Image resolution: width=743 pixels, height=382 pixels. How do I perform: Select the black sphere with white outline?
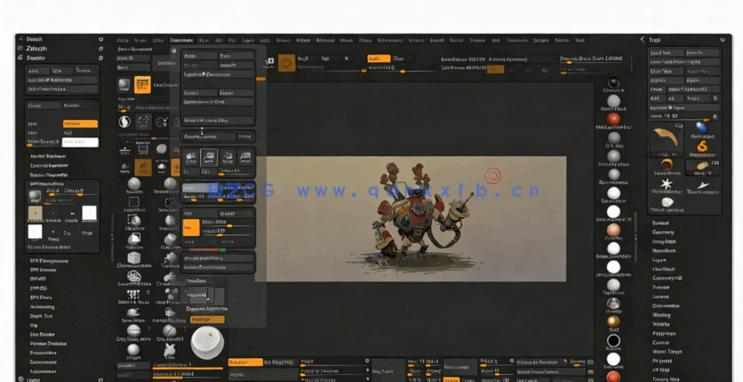coord(614,341)
